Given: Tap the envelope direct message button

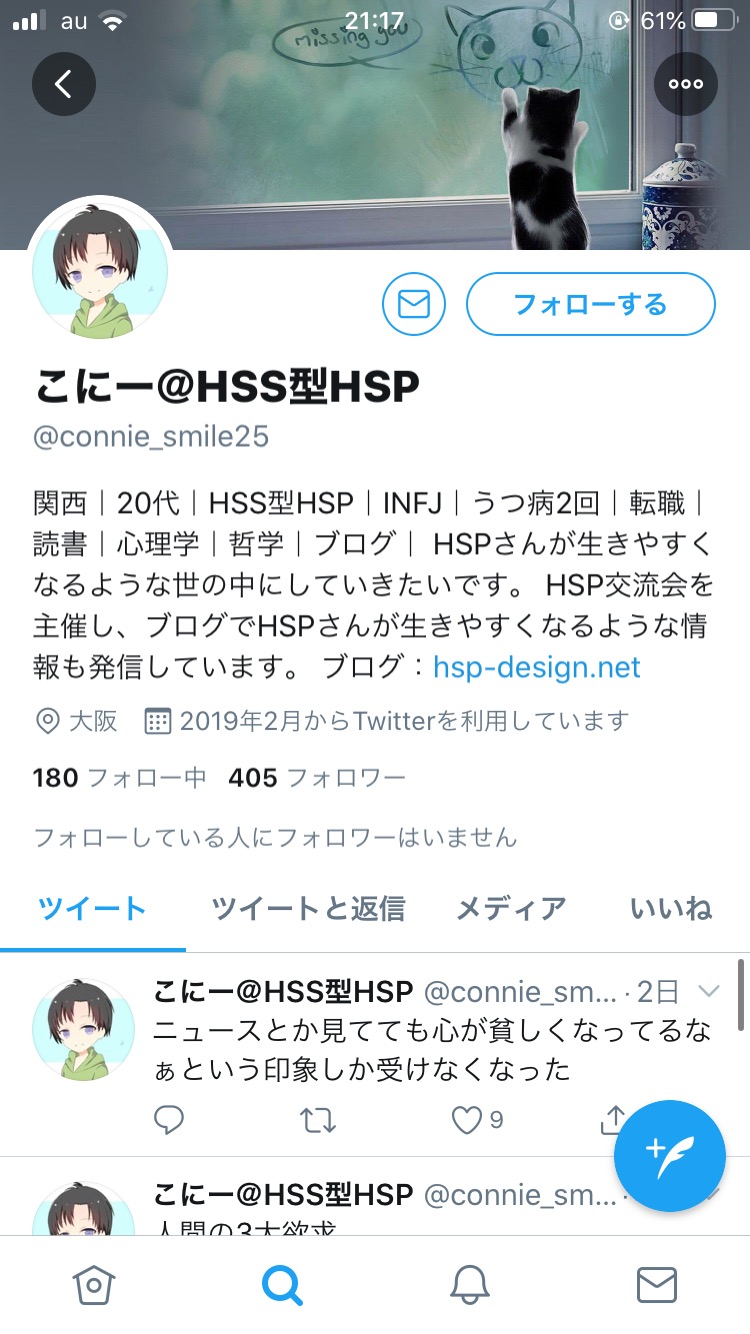Looking at the screenshot, I should (x=414, y=304).
